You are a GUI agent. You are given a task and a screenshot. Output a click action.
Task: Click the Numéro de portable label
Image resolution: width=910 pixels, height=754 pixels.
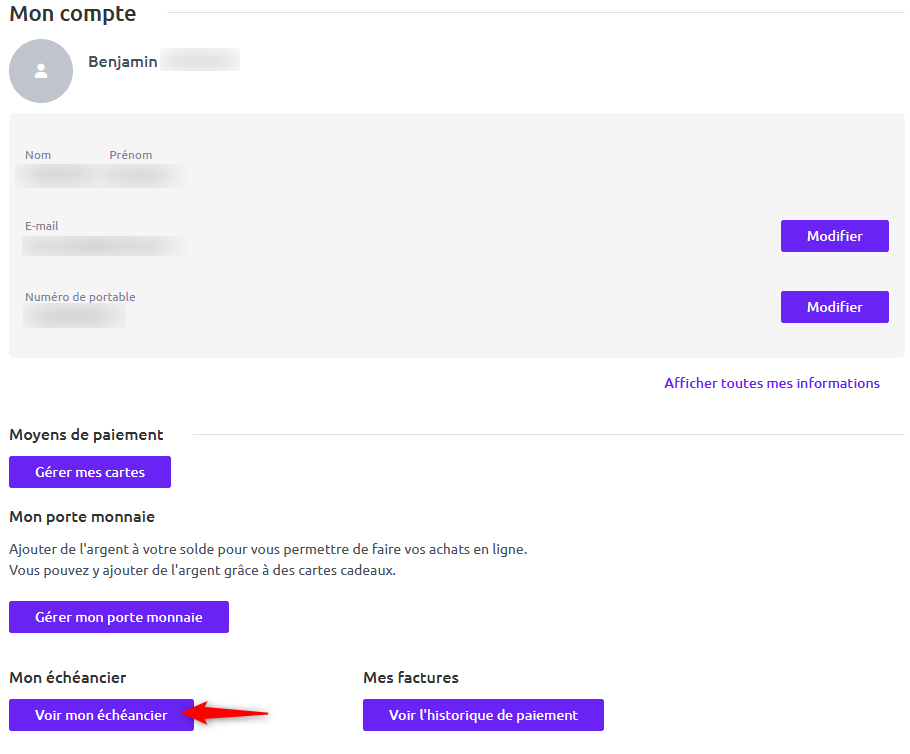click(x=80, y=297)
